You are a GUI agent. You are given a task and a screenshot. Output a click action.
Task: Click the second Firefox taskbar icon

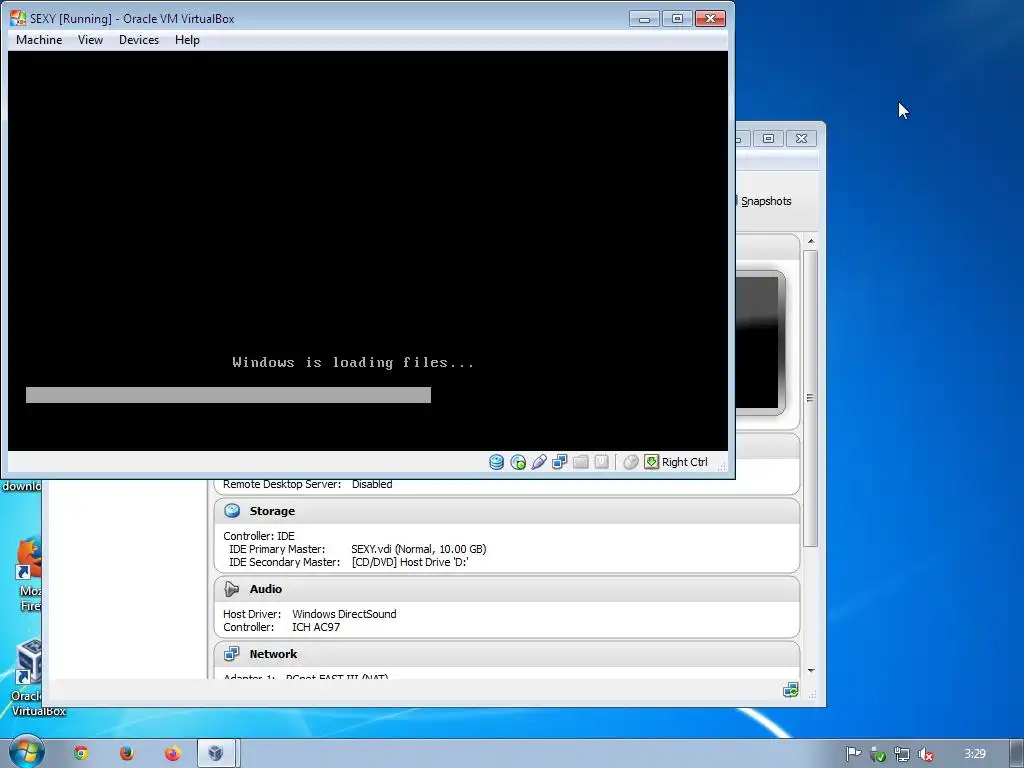[x=172, y=754]
